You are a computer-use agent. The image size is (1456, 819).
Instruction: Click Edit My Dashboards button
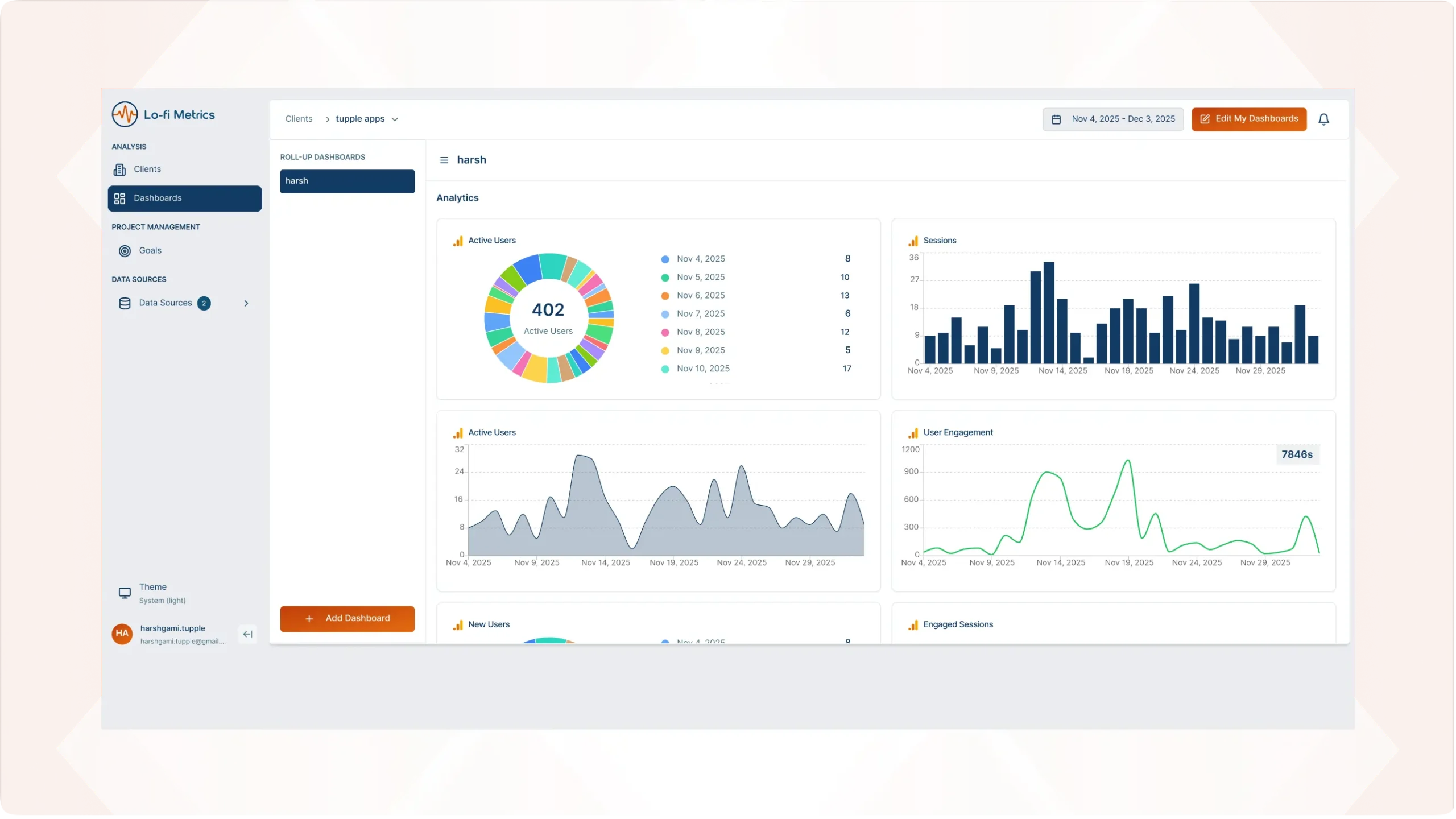(x=1249, y=119)
